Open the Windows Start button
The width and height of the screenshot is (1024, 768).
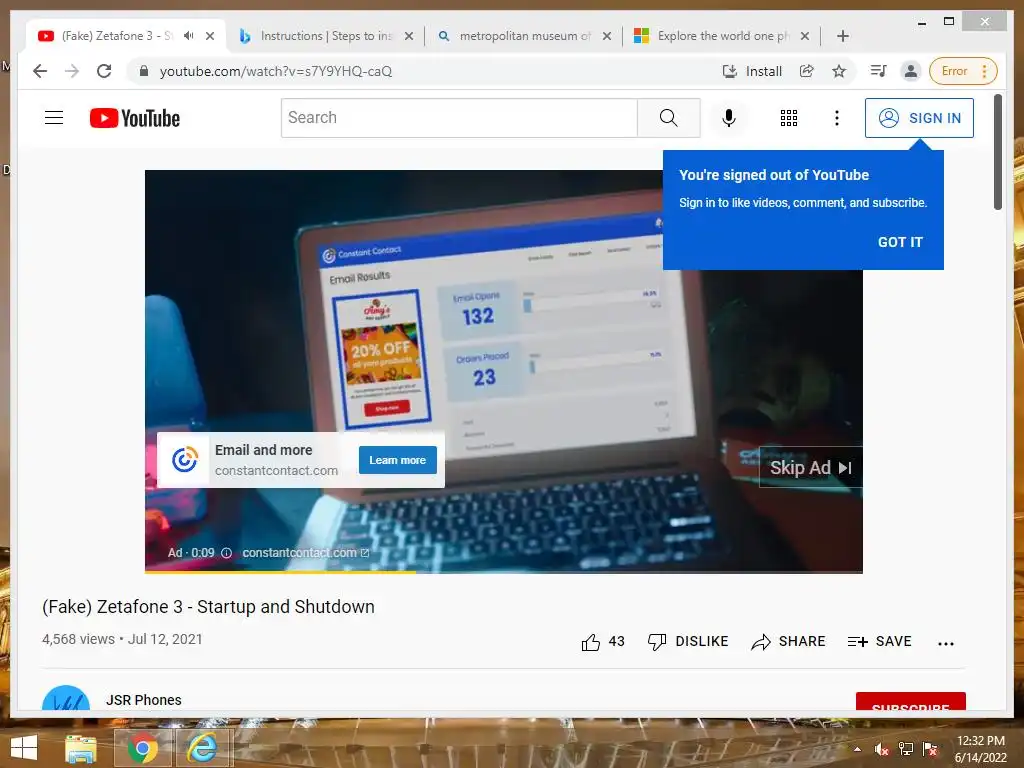click(x=24, y=748)
